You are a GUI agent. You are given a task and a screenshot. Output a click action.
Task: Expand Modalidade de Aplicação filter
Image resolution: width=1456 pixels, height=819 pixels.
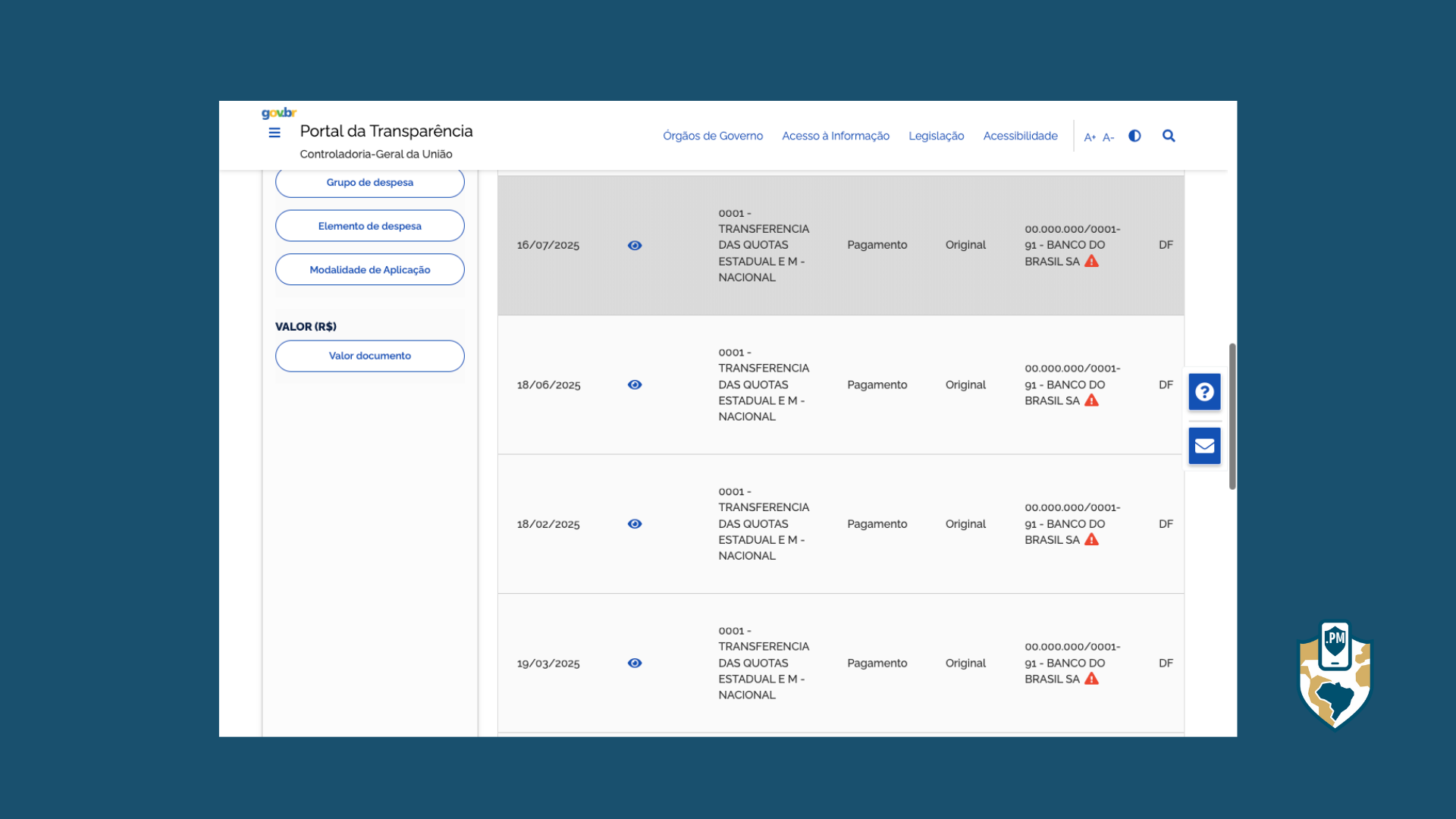coord(370,270)
